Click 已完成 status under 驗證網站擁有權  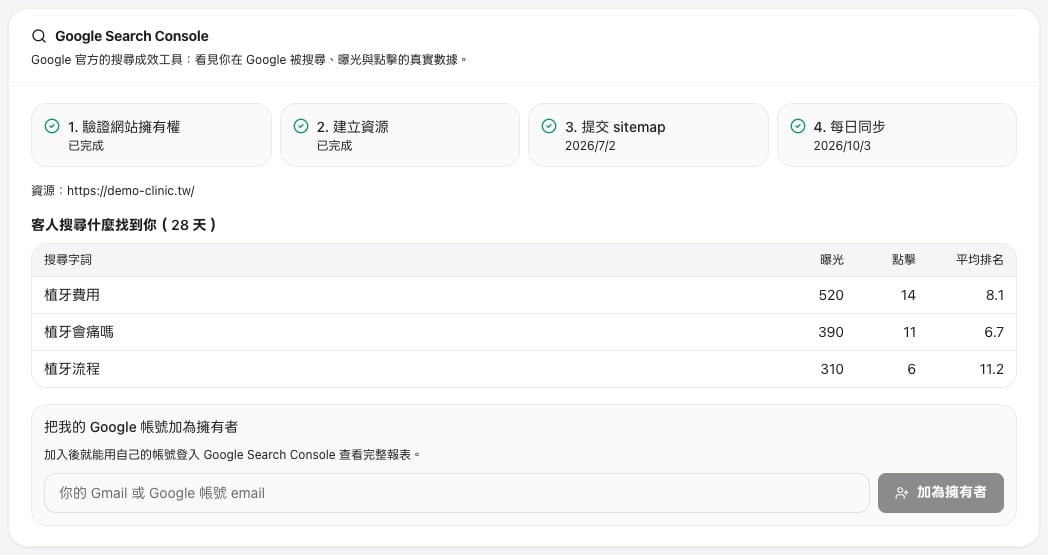[x=86, y=146]
